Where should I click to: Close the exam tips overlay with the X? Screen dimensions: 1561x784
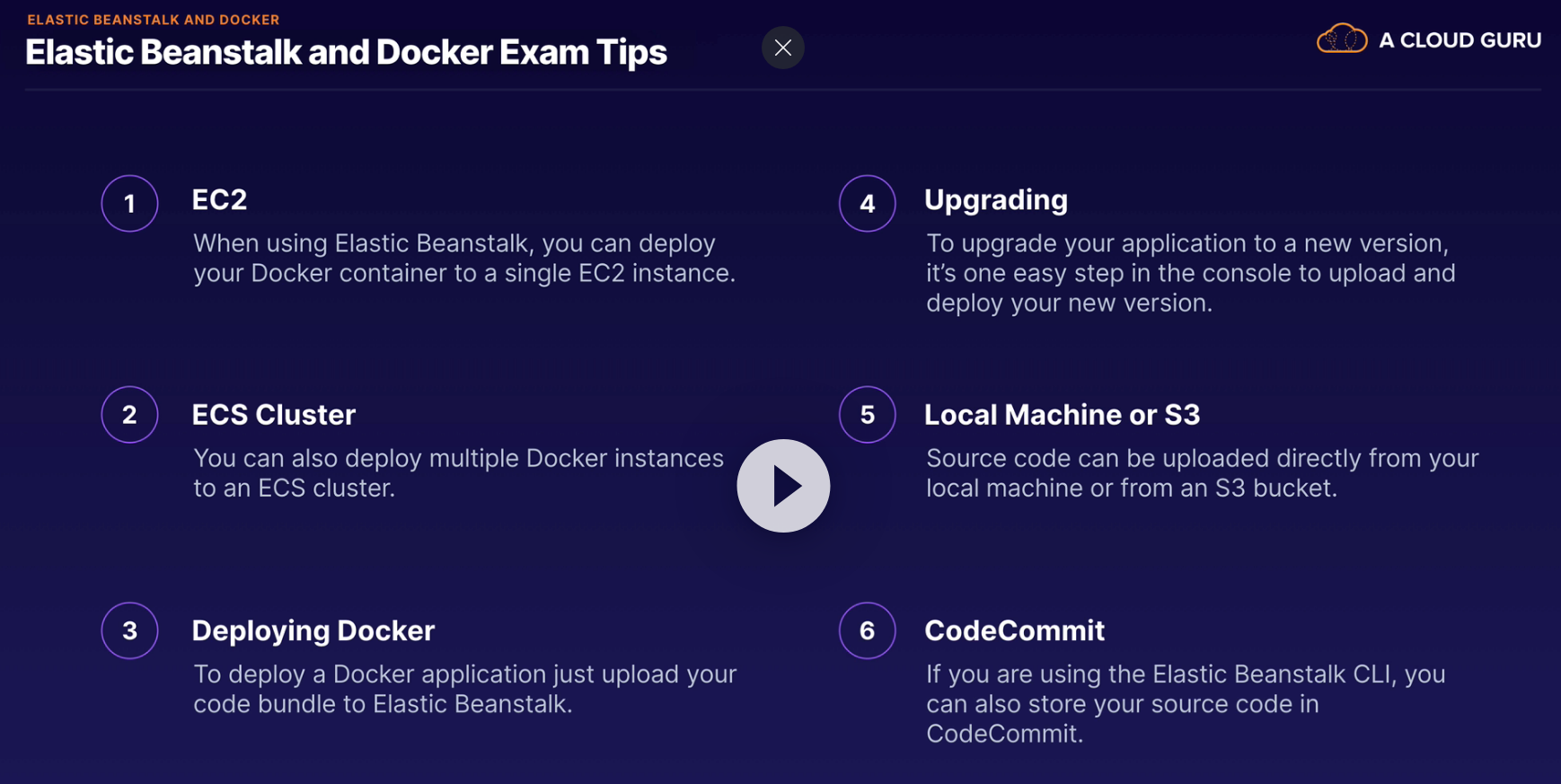782,48
